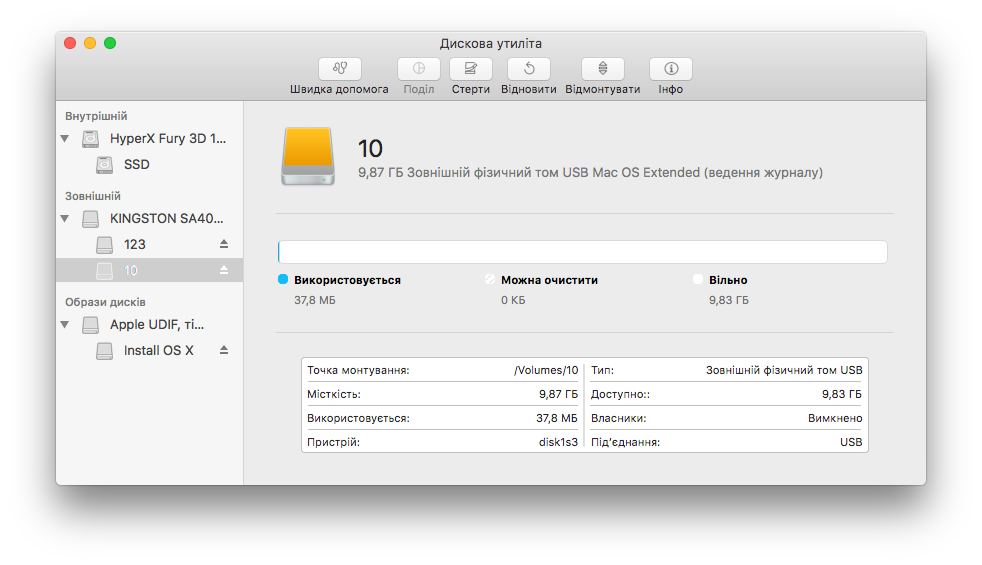Image resolution: width=982 pixels, height=565 pixels.
Task: Click the SSD volume icon in sidebar
Action: pyautogui.click(x=105, y=165)
